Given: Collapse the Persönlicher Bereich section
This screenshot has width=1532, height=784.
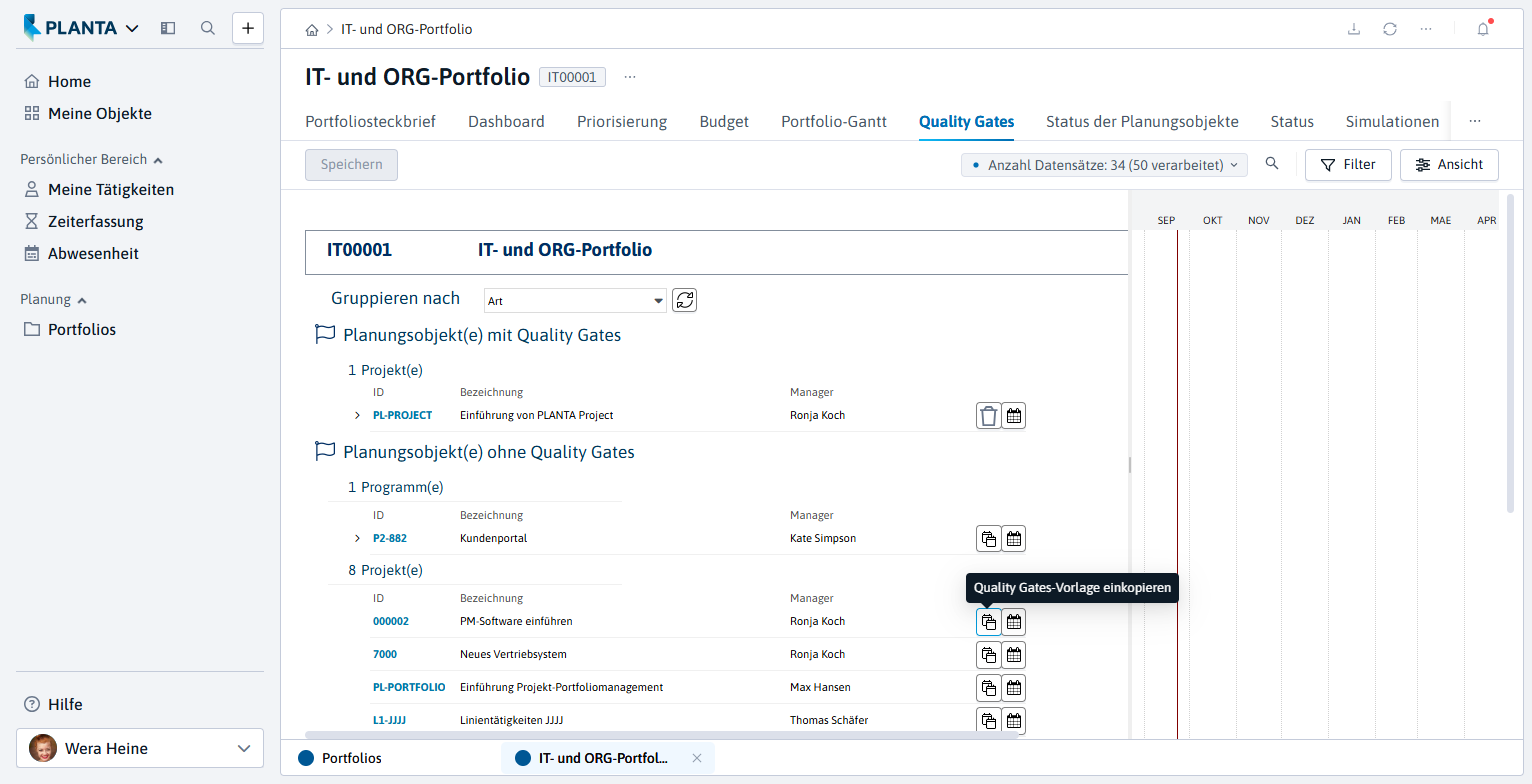Looking at the screenshot, I should (158, 159).
